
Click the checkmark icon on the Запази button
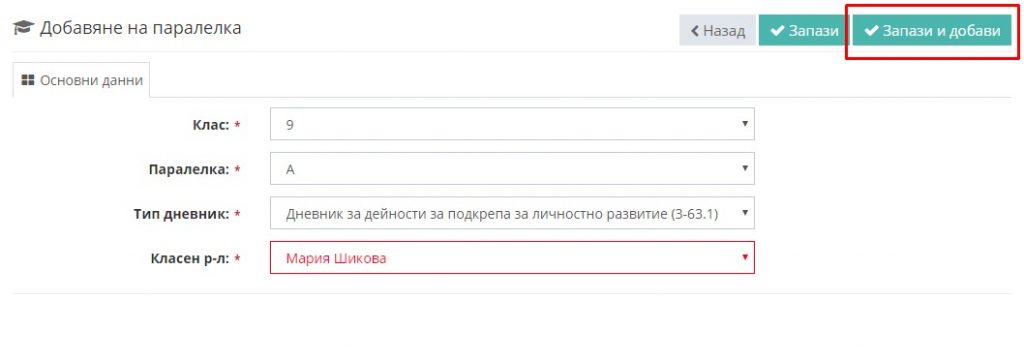click(x=777, y=31)
